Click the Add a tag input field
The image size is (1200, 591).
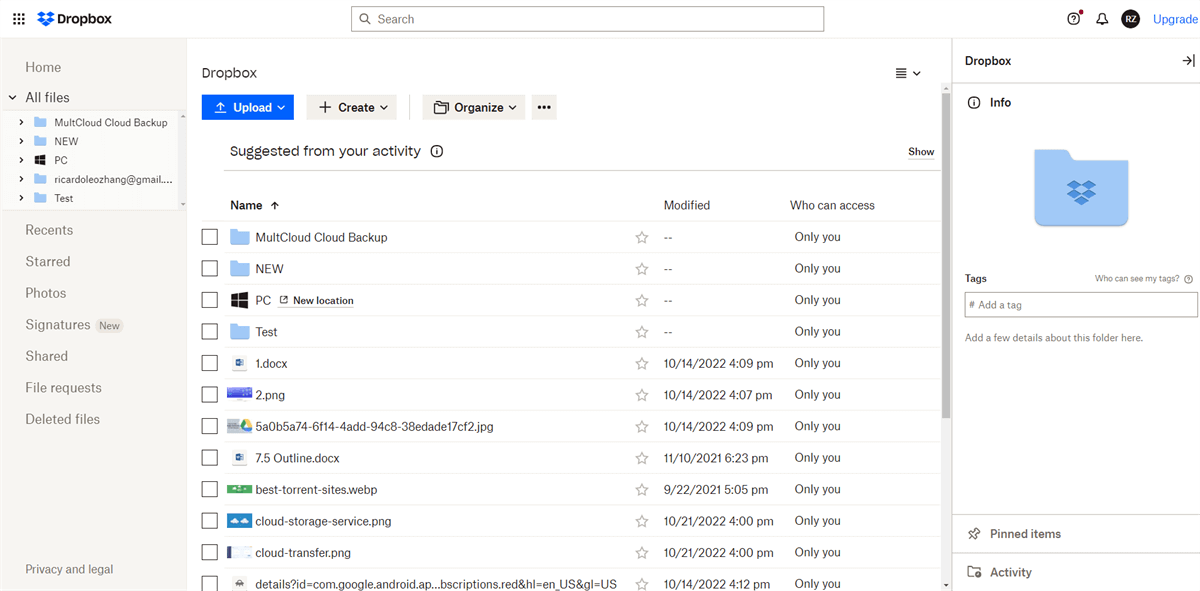tap(1080, 305)
